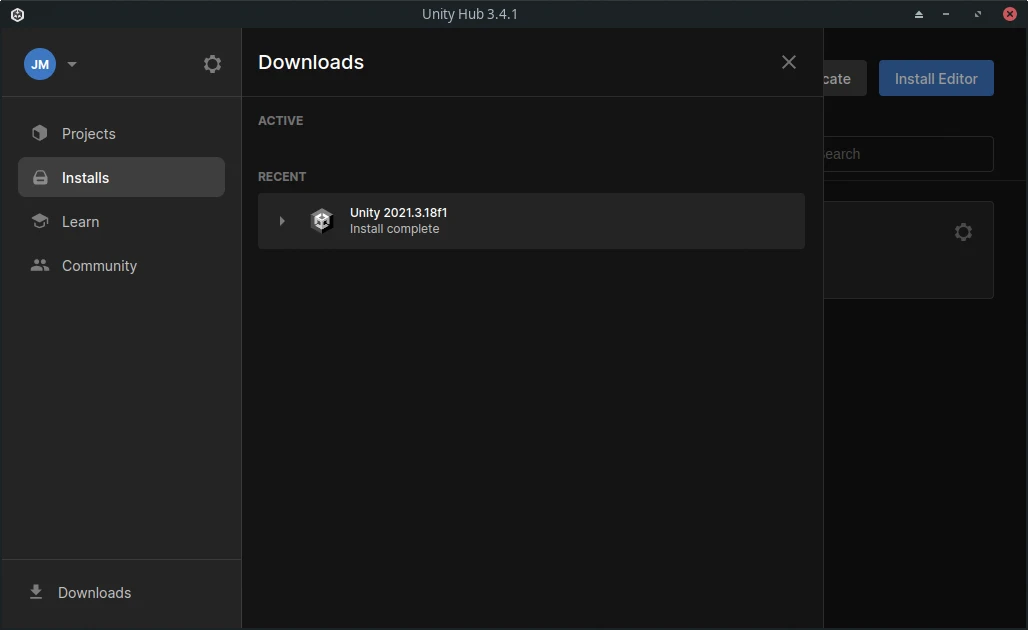Click the Learn graduation cap icon
Screen dimensions: 1028x630
(x=39, y=221)
